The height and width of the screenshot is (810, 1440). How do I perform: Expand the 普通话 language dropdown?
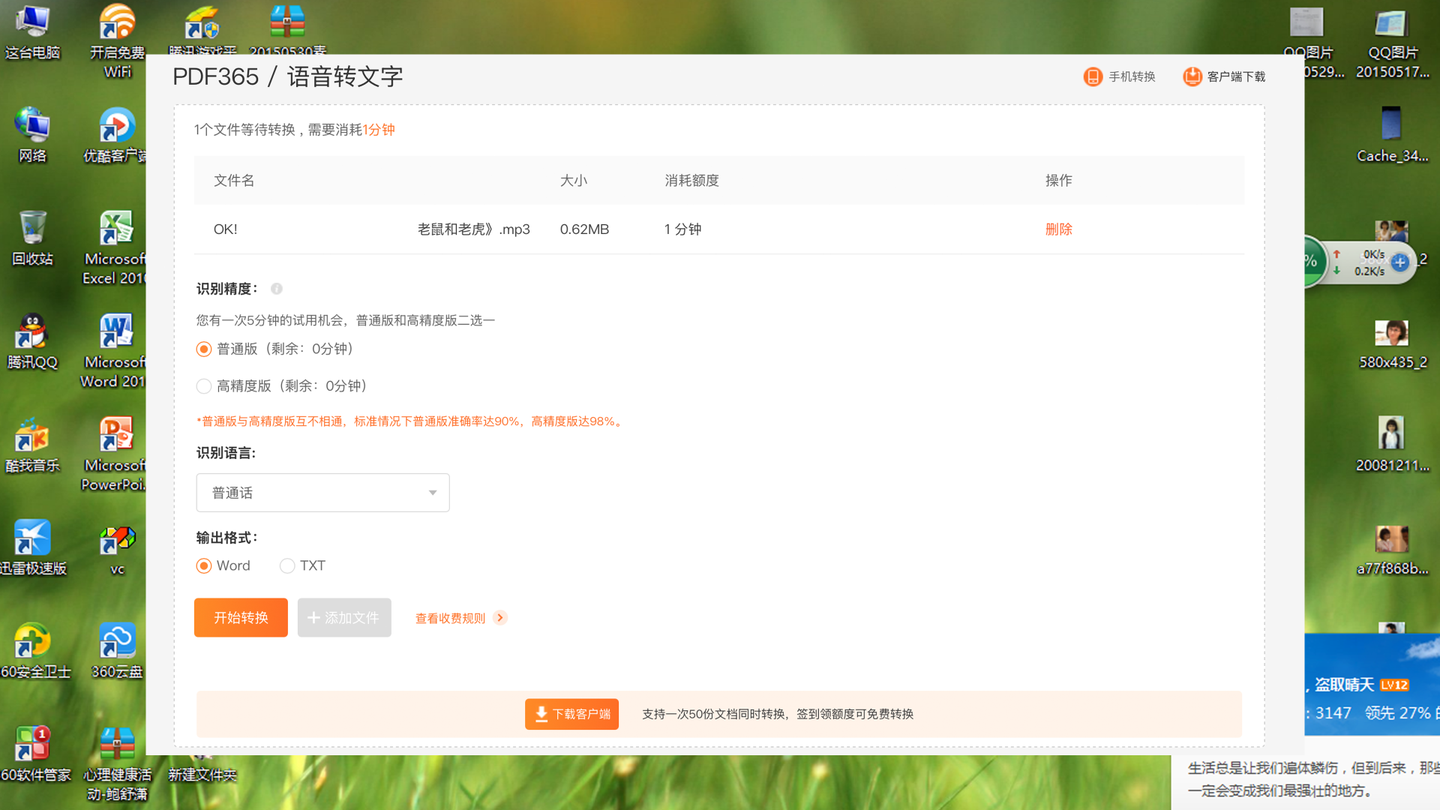(323, 492)
